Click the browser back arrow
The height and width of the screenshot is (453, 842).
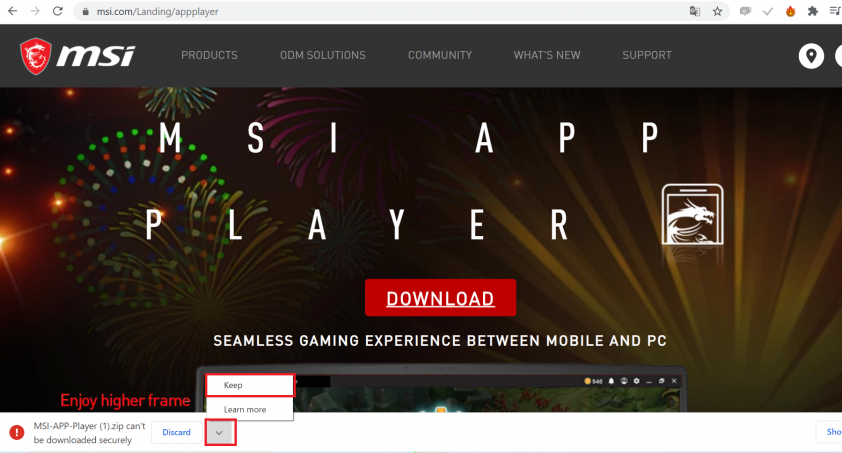[x=12, y=11]
